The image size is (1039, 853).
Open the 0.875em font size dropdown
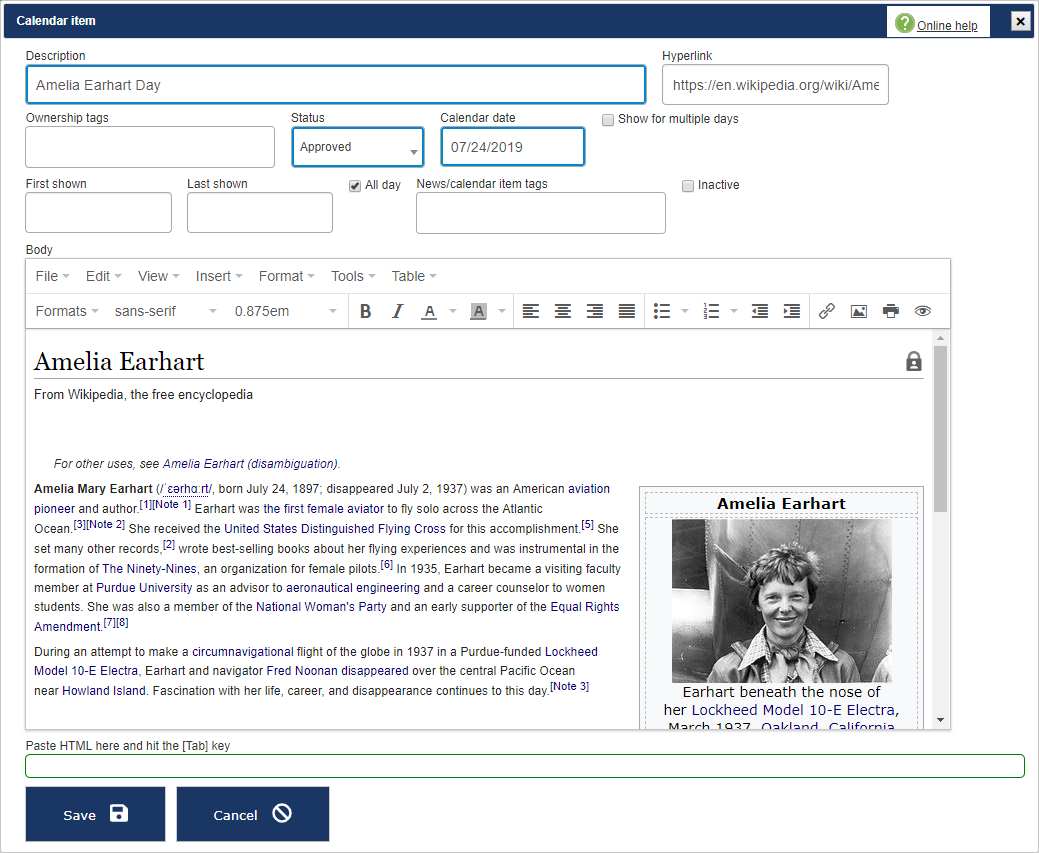pos(286,311)
